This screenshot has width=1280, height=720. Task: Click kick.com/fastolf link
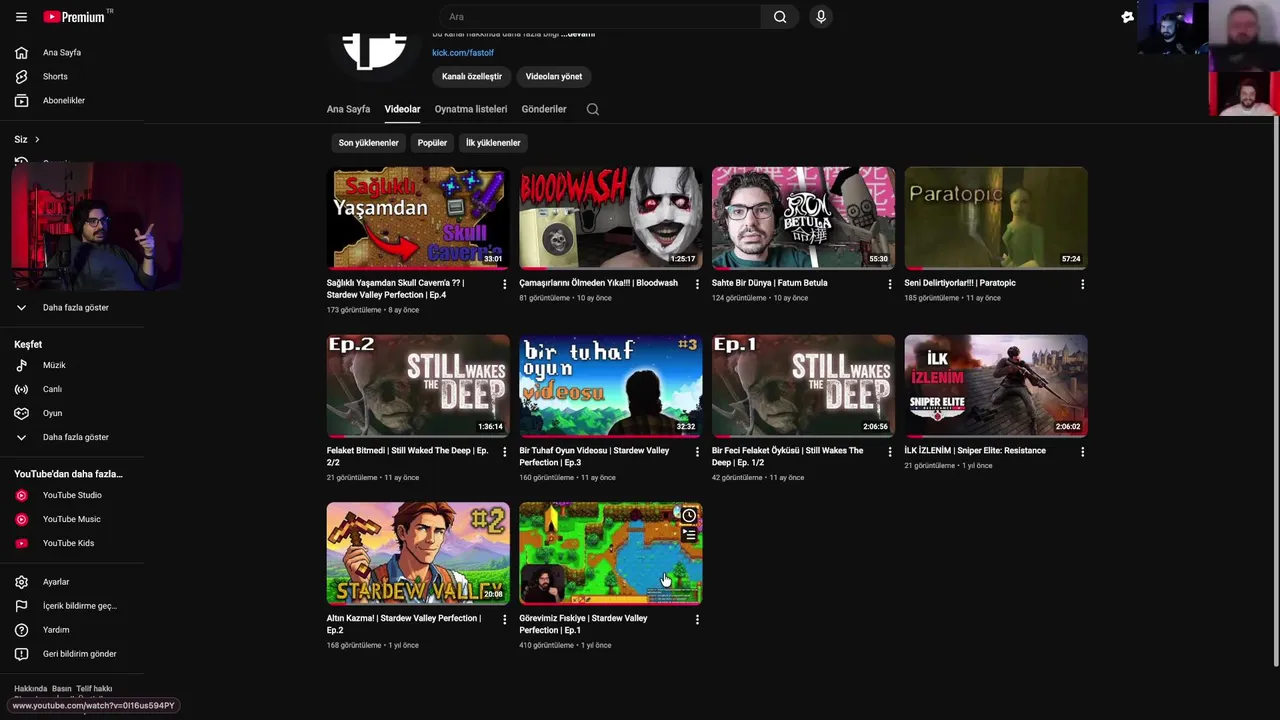[463, 53]
